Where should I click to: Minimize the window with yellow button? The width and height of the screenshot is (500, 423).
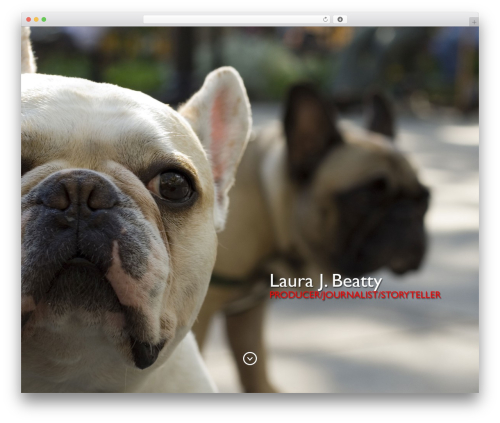36,20
